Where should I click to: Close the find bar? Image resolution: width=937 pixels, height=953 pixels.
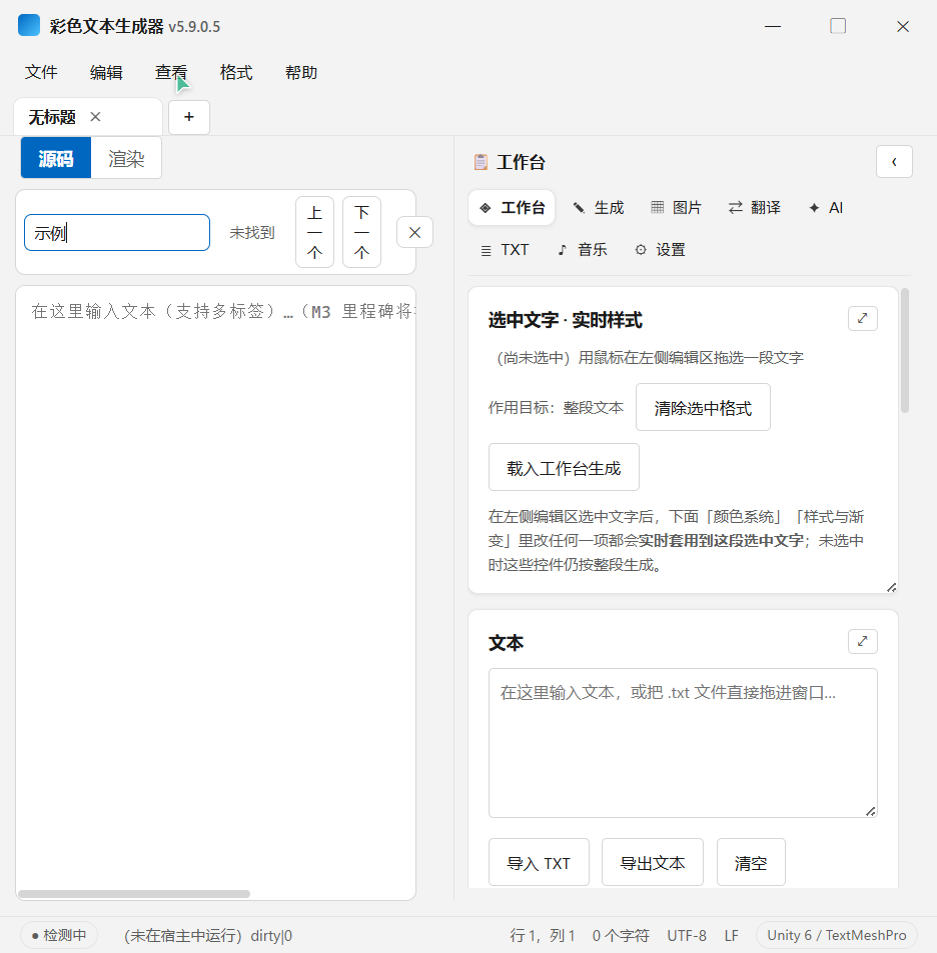(414, 232)
